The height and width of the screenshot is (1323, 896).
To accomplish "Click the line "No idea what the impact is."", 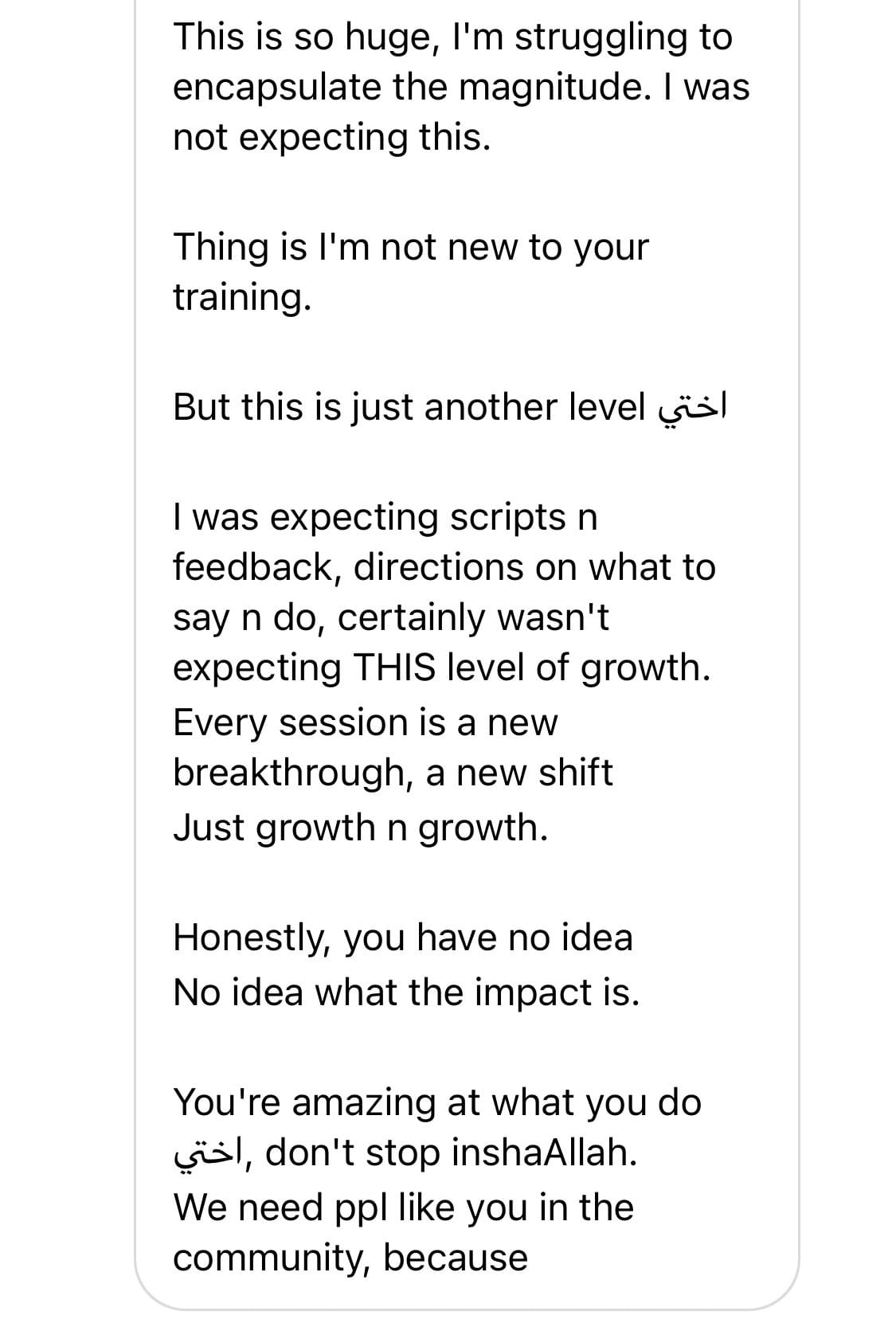I will pyautogui.click(x=406, y=992).
